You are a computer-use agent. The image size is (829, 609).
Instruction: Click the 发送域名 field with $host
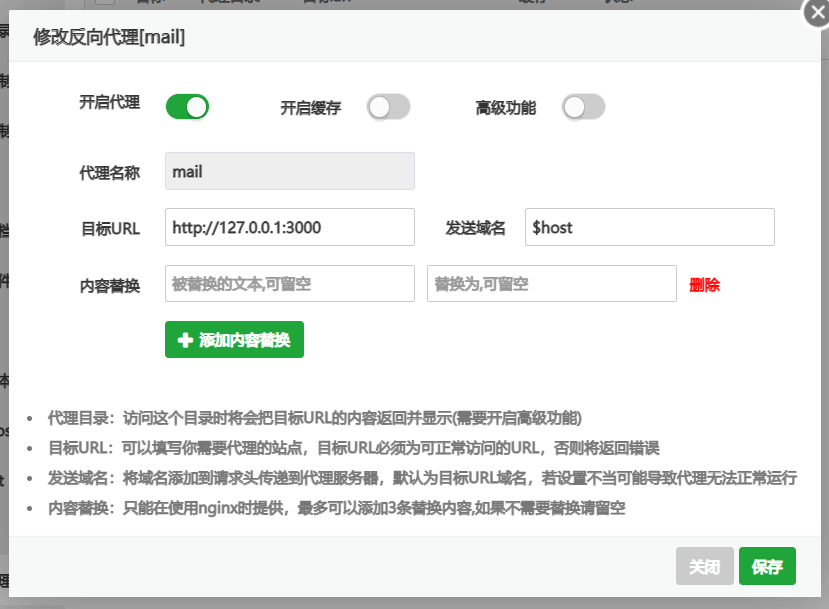(649, 227)
